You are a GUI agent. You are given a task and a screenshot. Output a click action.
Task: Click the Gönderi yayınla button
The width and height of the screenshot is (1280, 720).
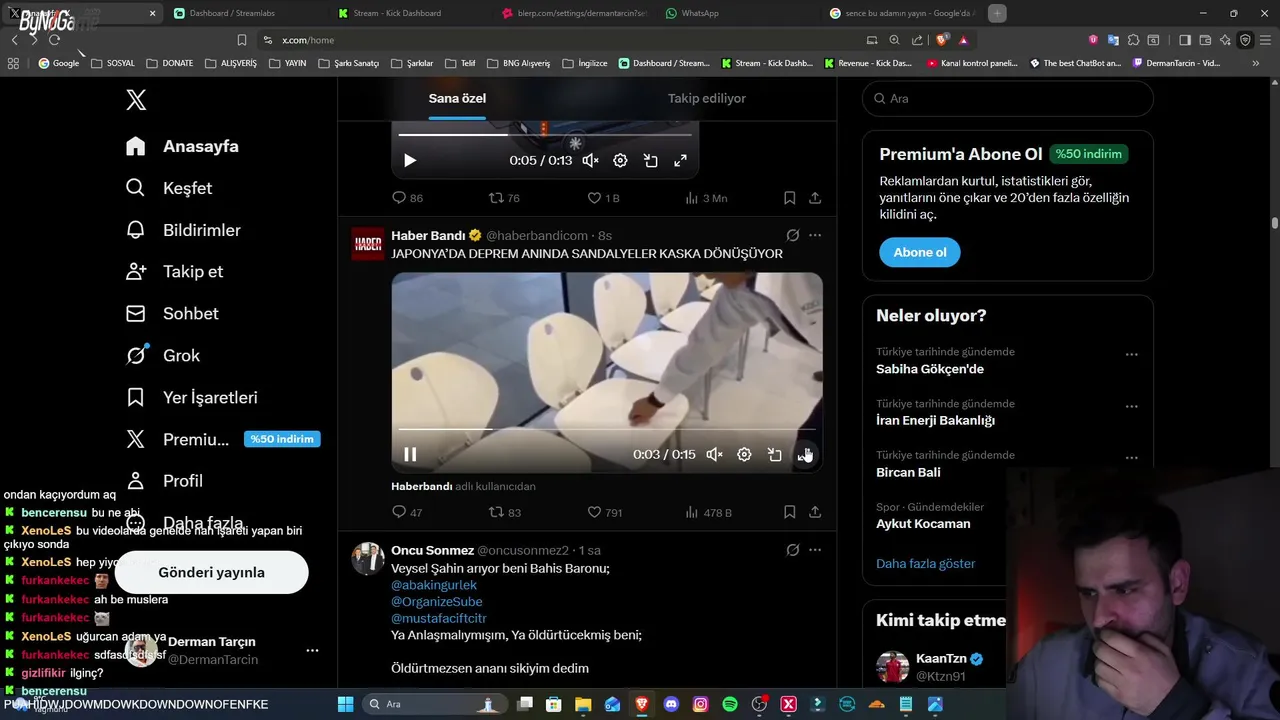pos(211,573)
